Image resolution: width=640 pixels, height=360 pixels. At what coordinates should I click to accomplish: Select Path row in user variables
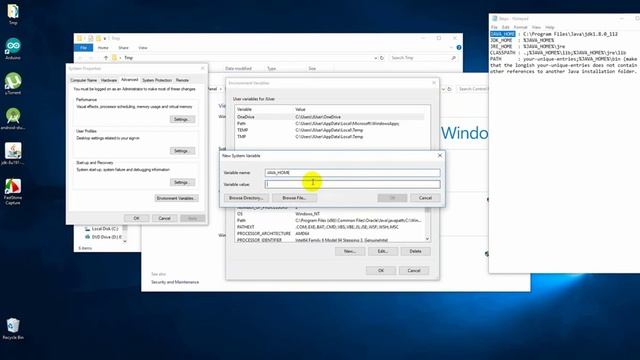(x=330, y=123)
